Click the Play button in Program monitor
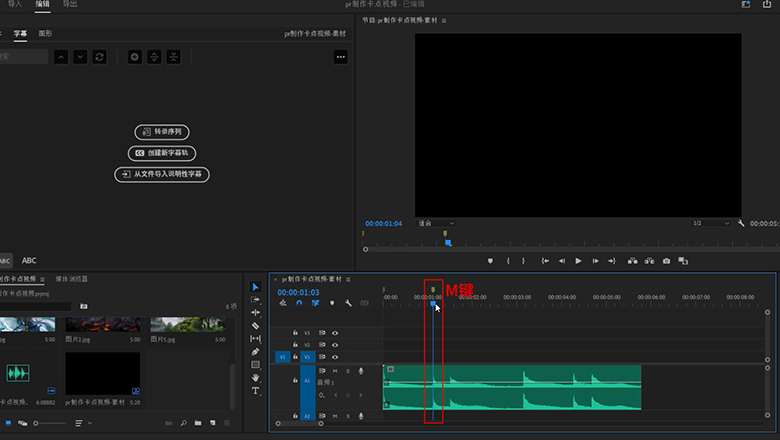The height and width of the screenshot is (440, 780). pyautogui.click(x=578, y=261)
